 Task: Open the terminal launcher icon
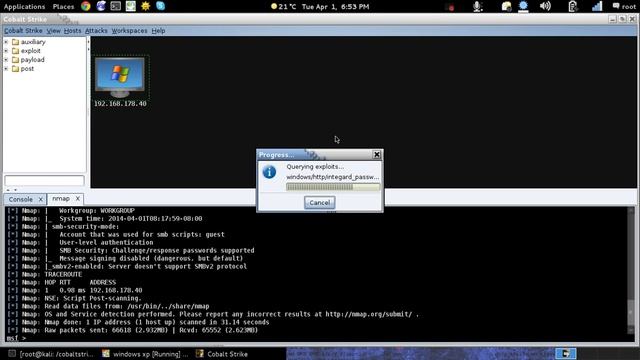tap(116, 6)
